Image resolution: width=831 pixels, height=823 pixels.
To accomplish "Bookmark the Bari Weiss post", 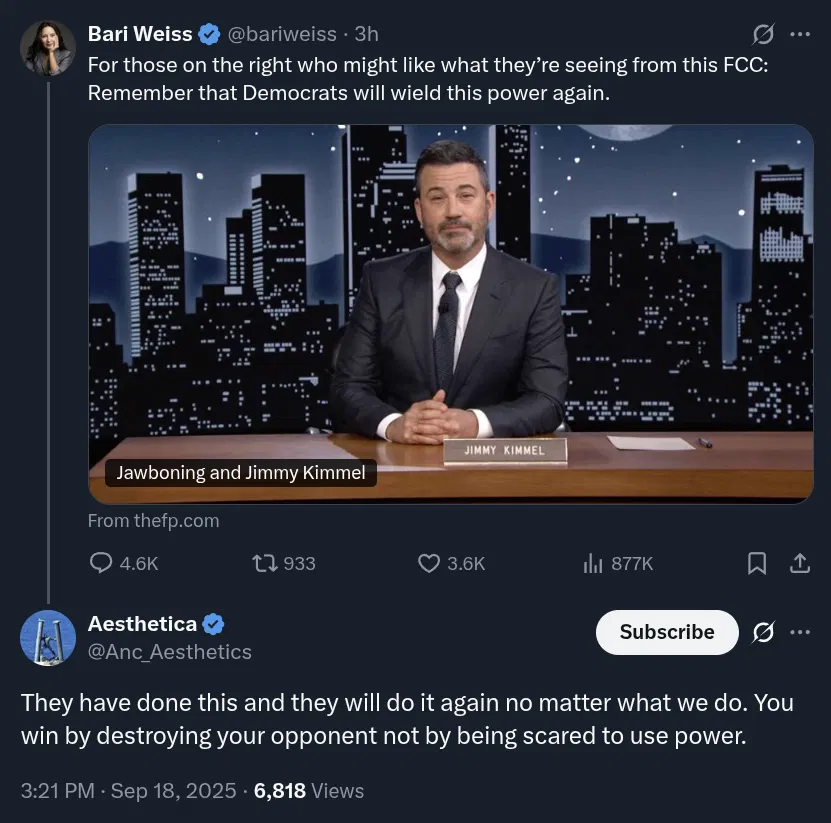I will point(756,563).
